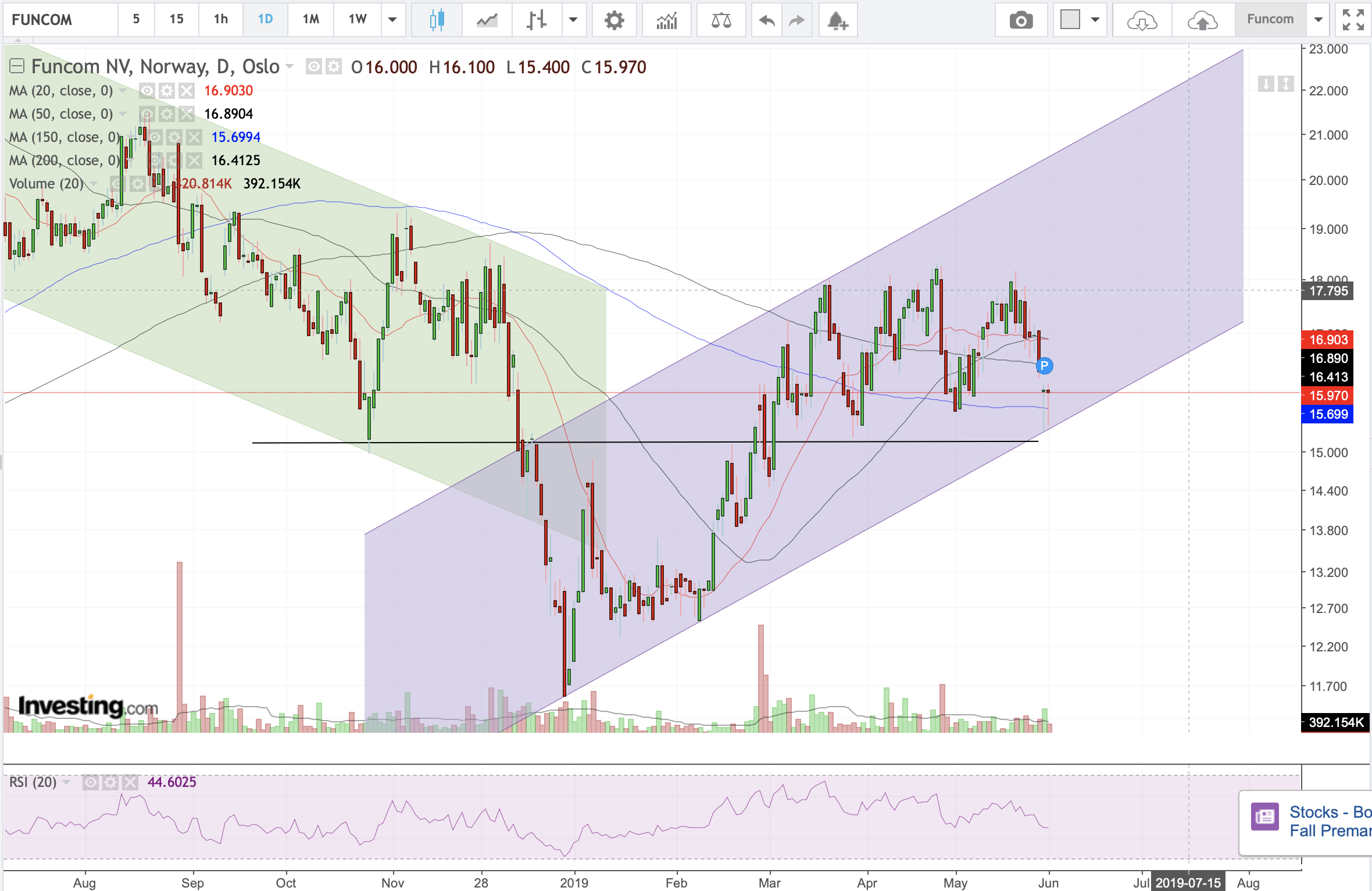Toggle visibility of Volume indicator
Screen dimensions: 1372x891
point(118,184)
